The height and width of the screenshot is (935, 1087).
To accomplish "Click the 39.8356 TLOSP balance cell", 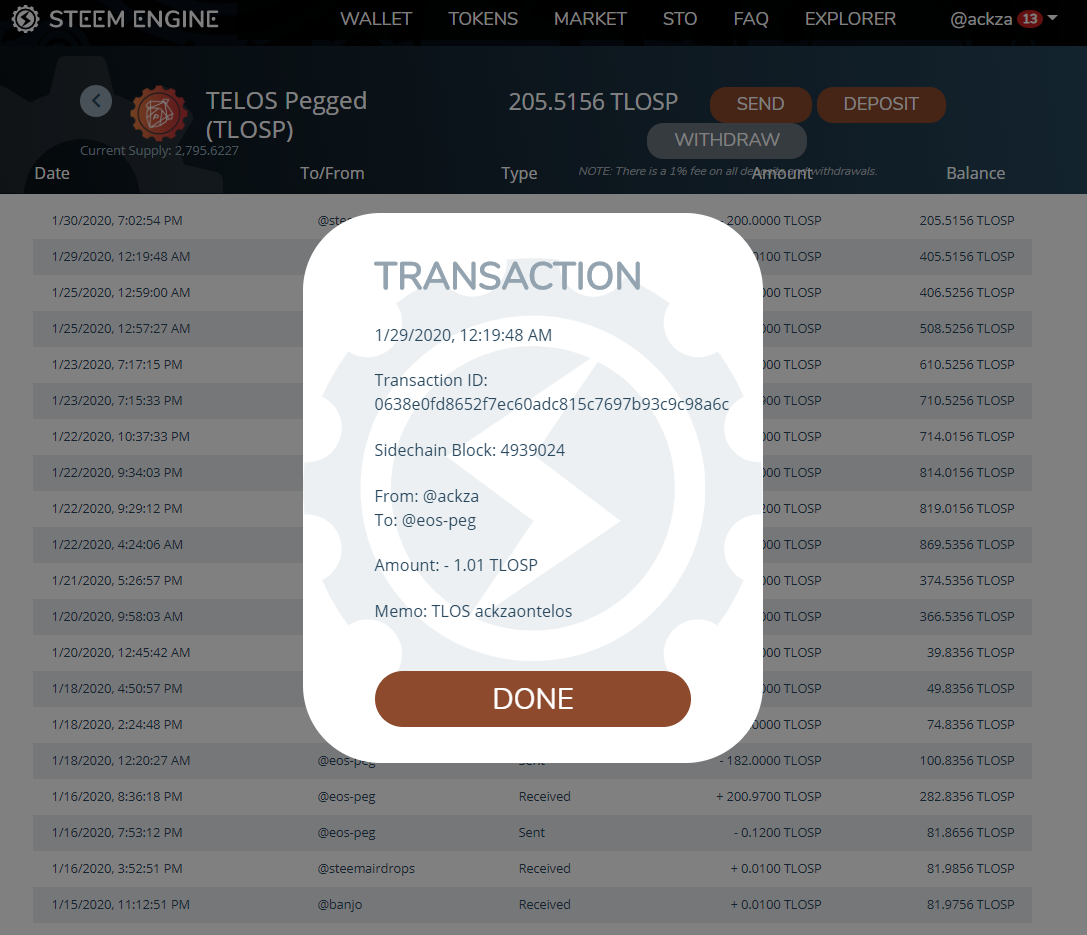I will tap(970, 653).
